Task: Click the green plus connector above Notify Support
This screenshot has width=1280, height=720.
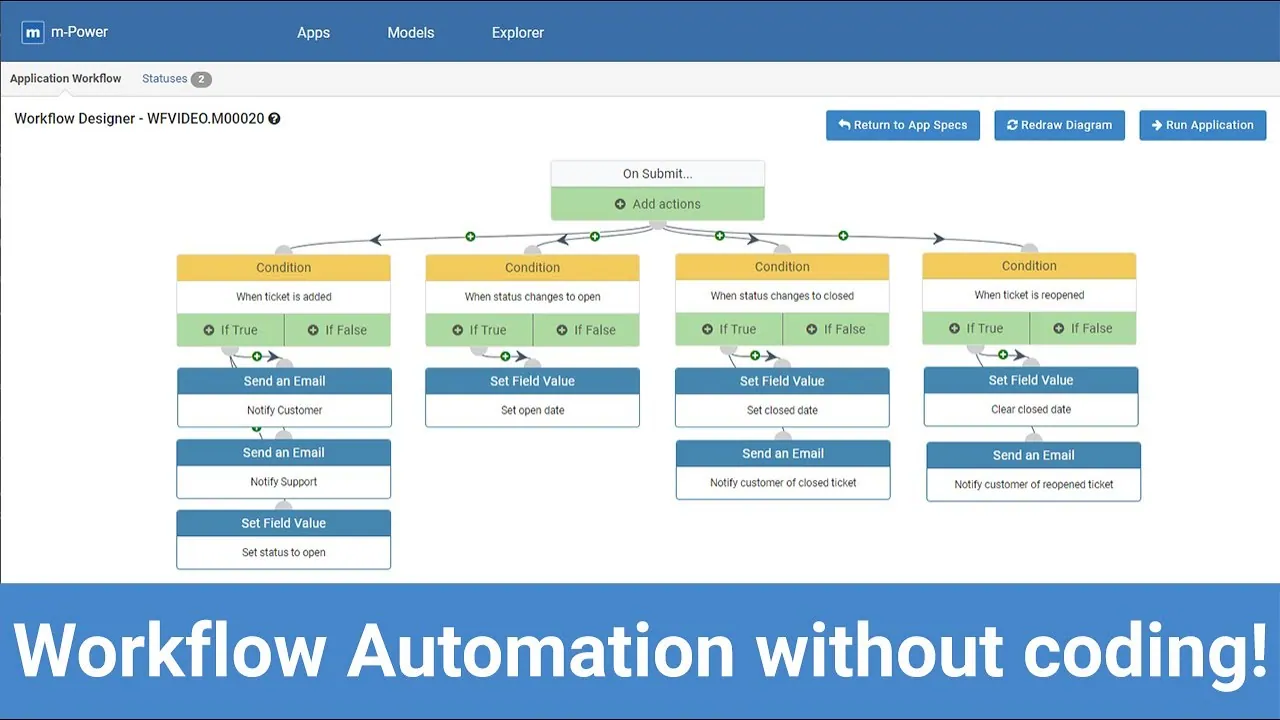Action: click(x=257, y=429)
